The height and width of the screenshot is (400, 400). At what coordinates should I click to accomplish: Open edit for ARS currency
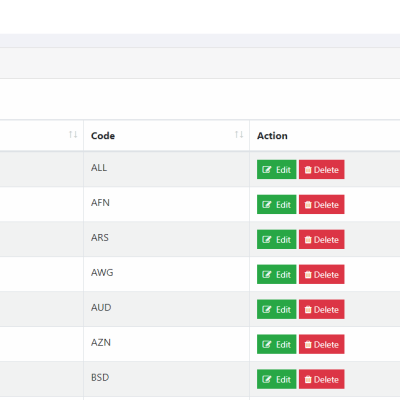(276, 239)
